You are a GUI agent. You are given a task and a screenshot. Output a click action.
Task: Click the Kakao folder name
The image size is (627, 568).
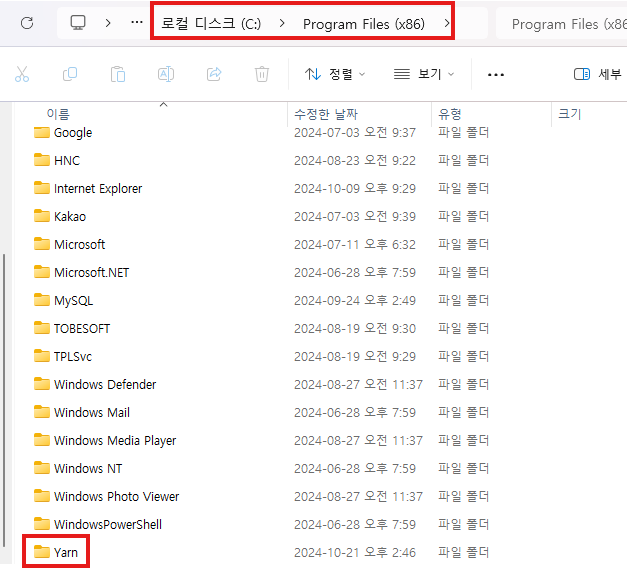pyautogui.click(x=70, y=217)
